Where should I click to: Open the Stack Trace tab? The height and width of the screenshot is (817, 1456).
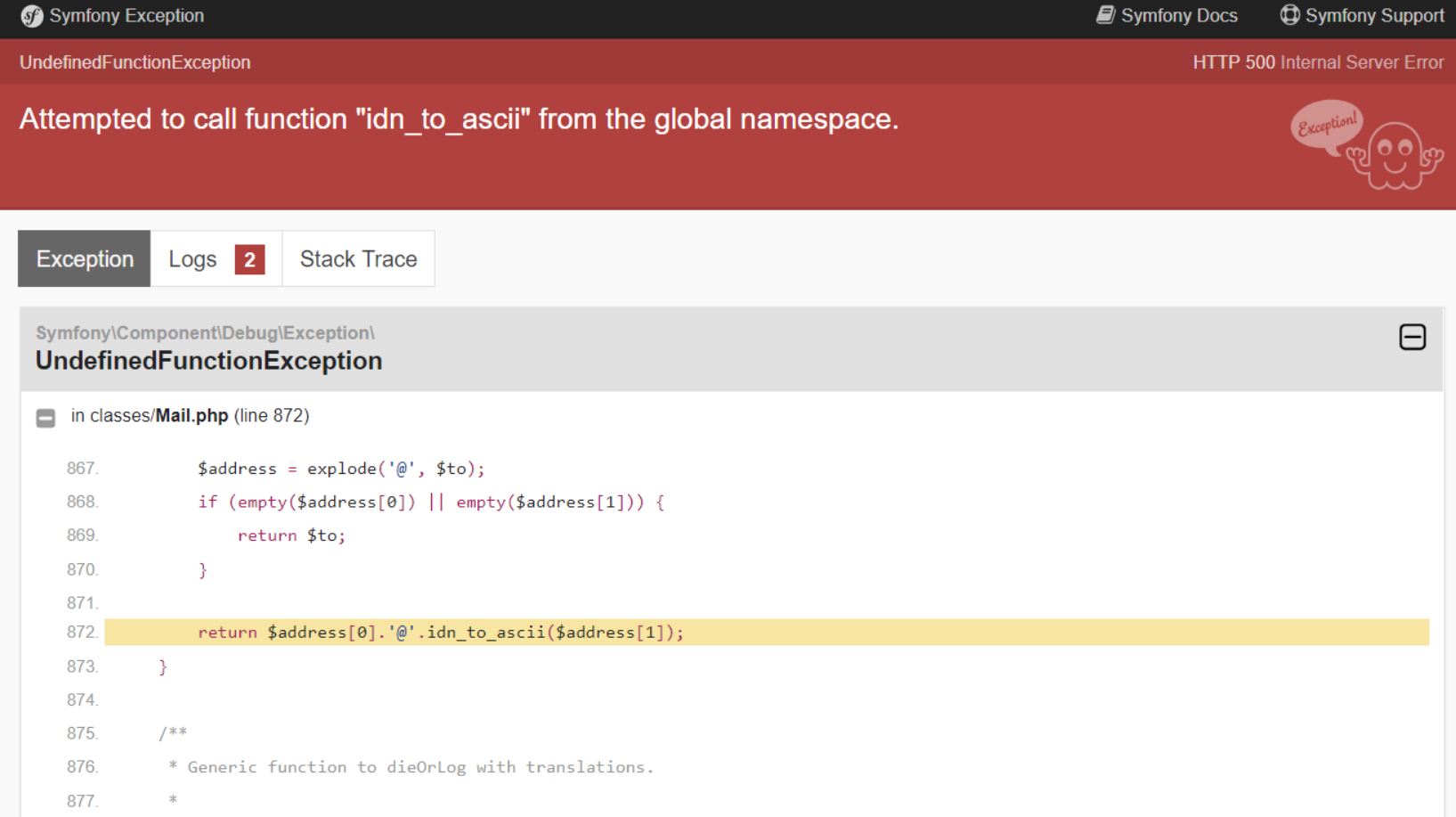[358, 259]
